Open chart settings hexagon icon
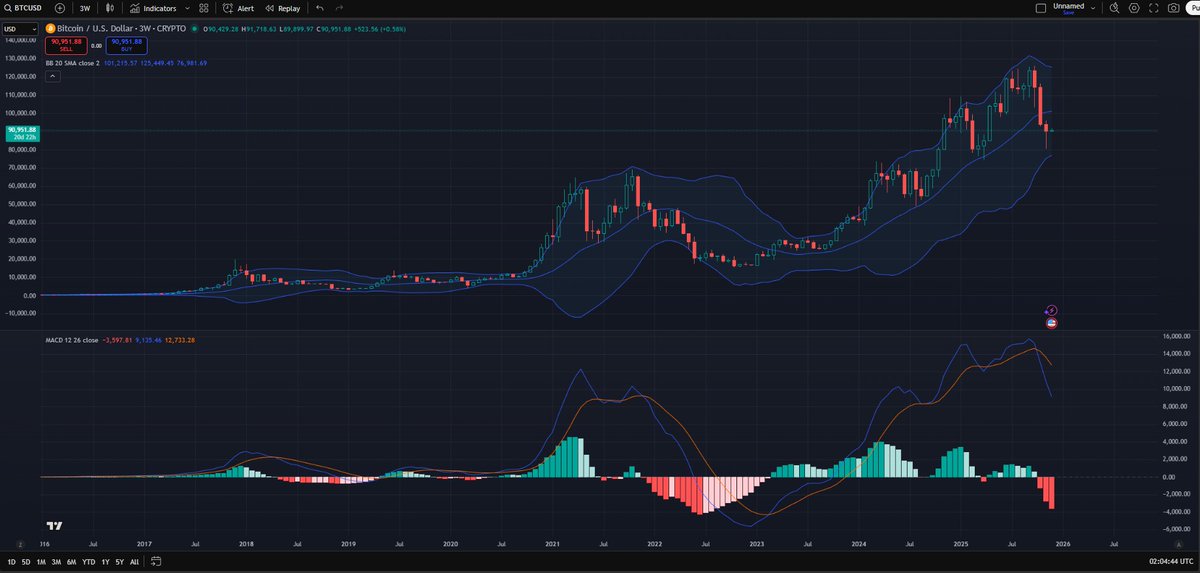The width and height of the screenshot is (1200, 573). [x=1133, y=7]
